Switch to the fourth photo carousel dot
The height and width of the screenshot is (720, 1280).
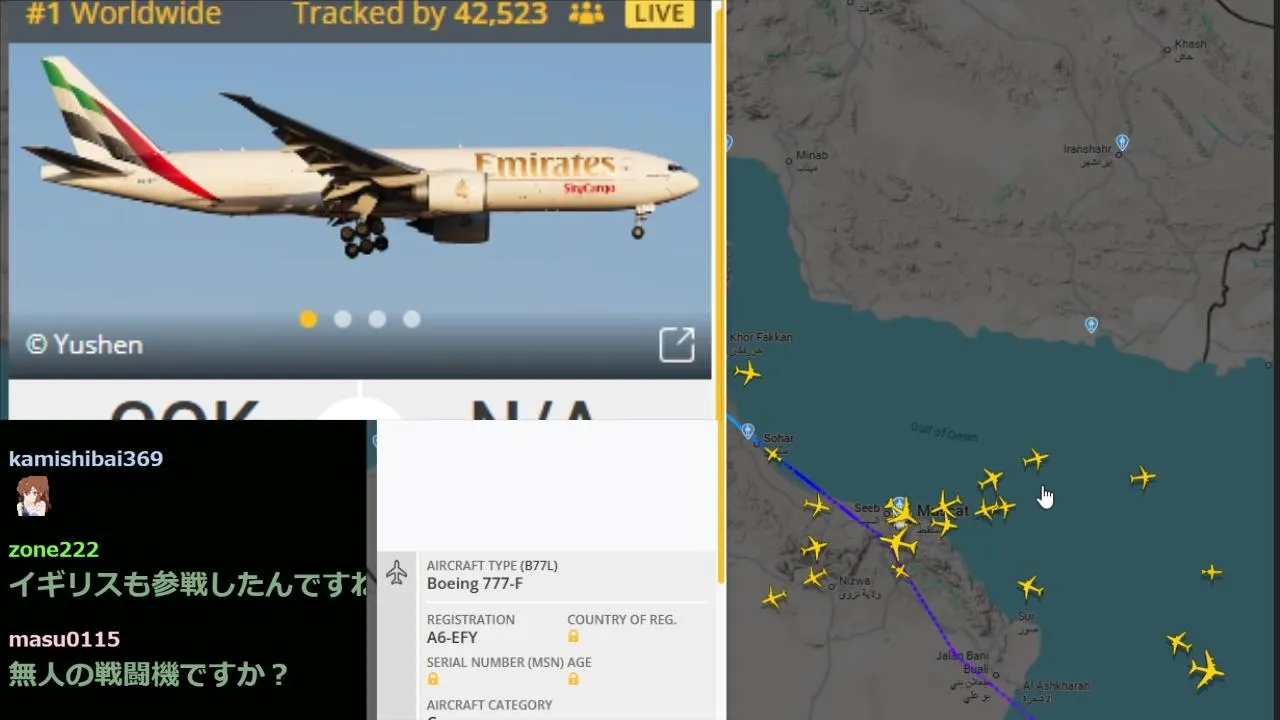tap(412, 319)
